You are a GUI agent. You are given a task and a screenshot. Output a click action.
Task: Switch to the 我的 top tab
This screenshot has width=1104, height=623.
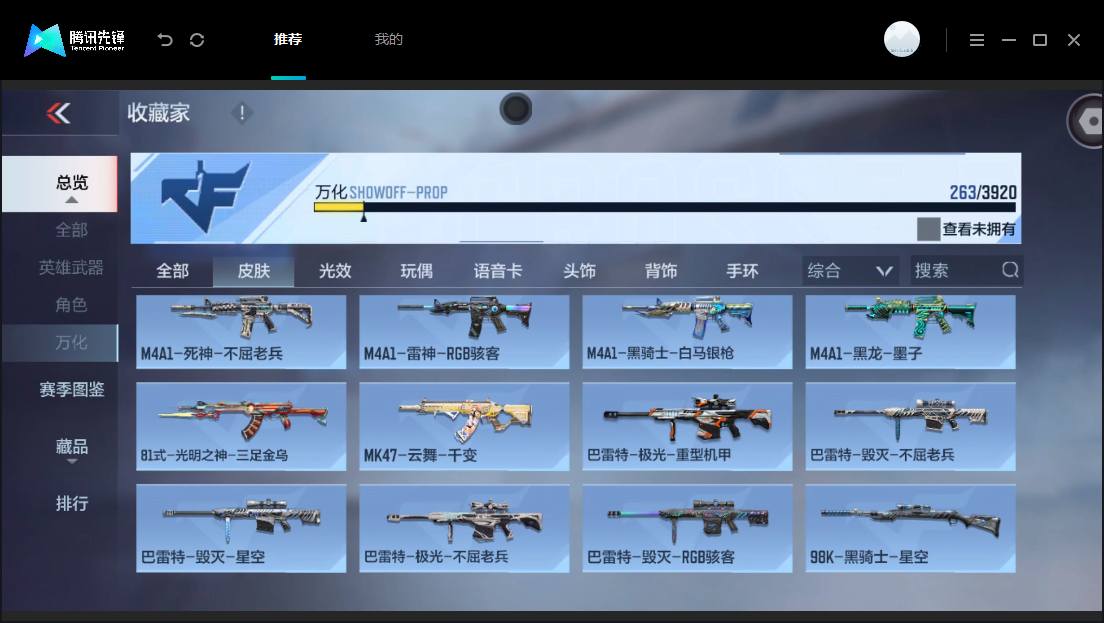tap(389, 39)
